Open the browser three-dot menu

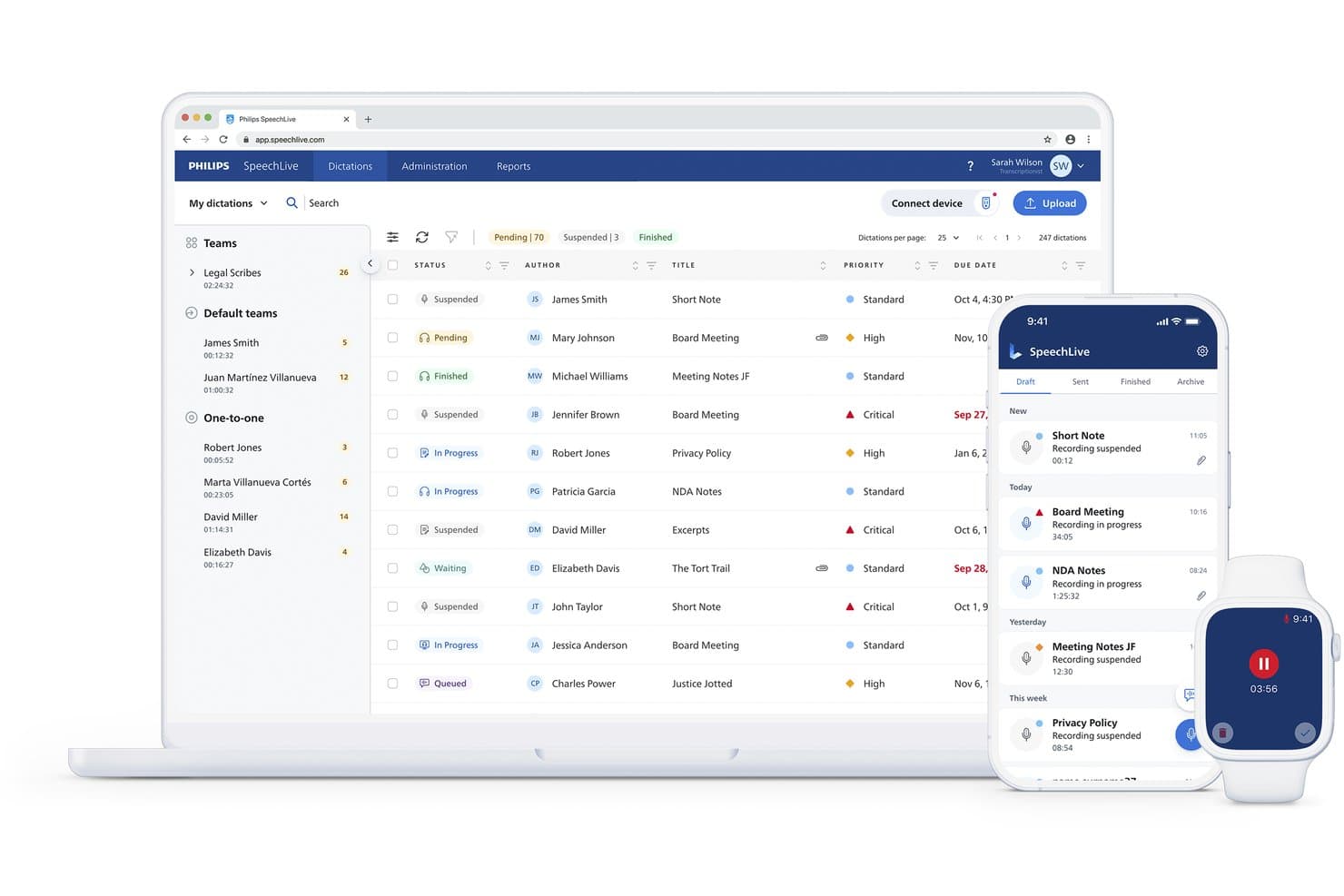coord(1088,140)
